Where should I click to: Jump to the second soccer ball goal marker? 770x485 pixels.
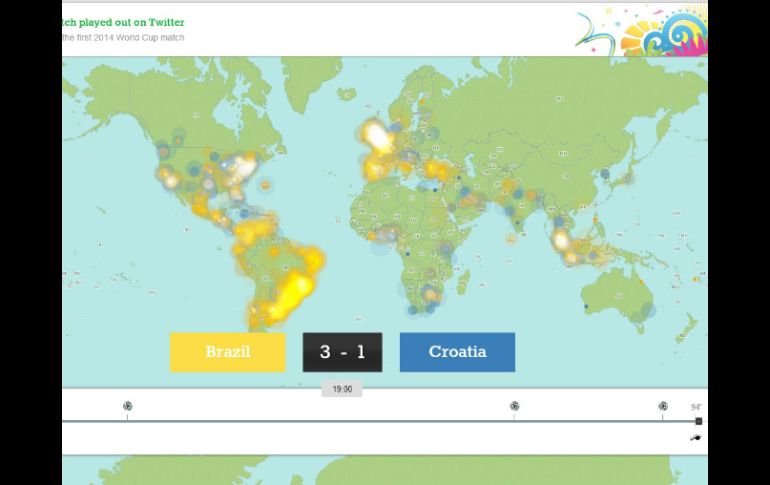pos(514,405)
